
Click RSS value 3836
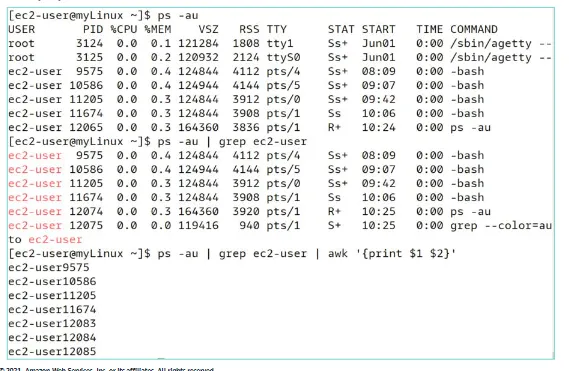tap(246, 127)
